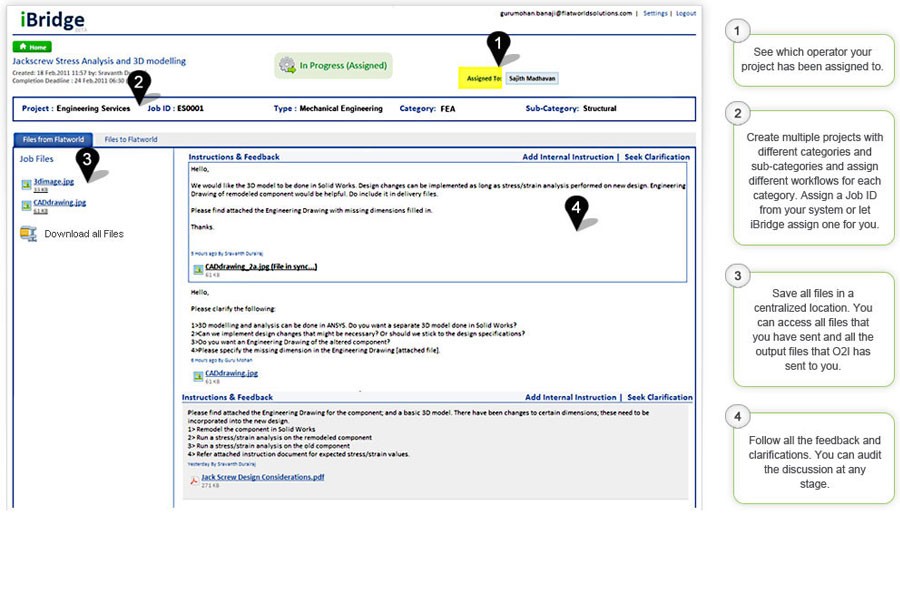
Task: Switch to the Files to Flatworld tab
Action: click(131, 140)
